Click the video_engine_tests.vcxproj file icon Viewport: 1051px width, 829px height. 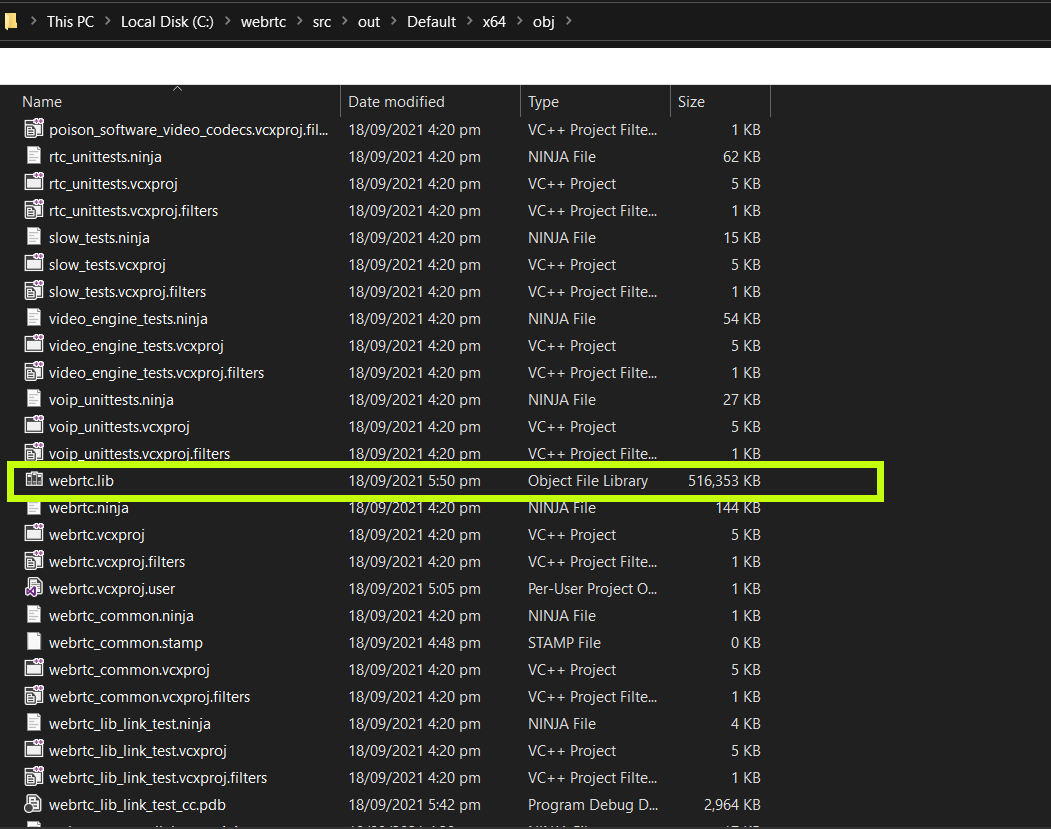(x=34, y=344)
